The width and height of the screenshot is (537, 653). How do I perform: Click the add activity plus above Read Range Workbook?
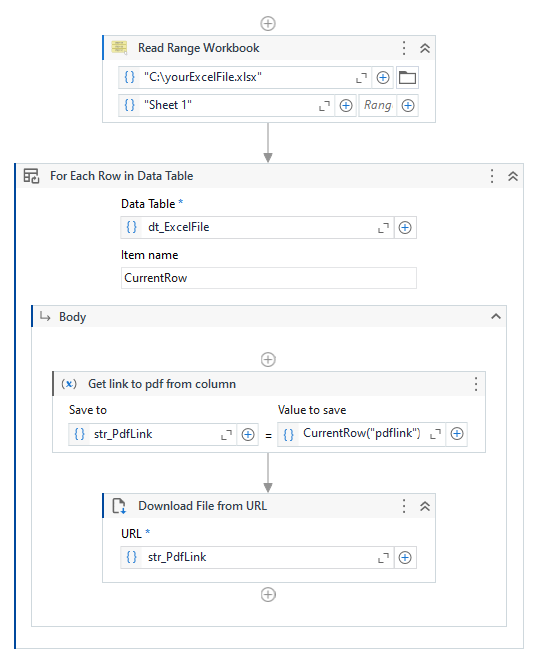[268, 23]
